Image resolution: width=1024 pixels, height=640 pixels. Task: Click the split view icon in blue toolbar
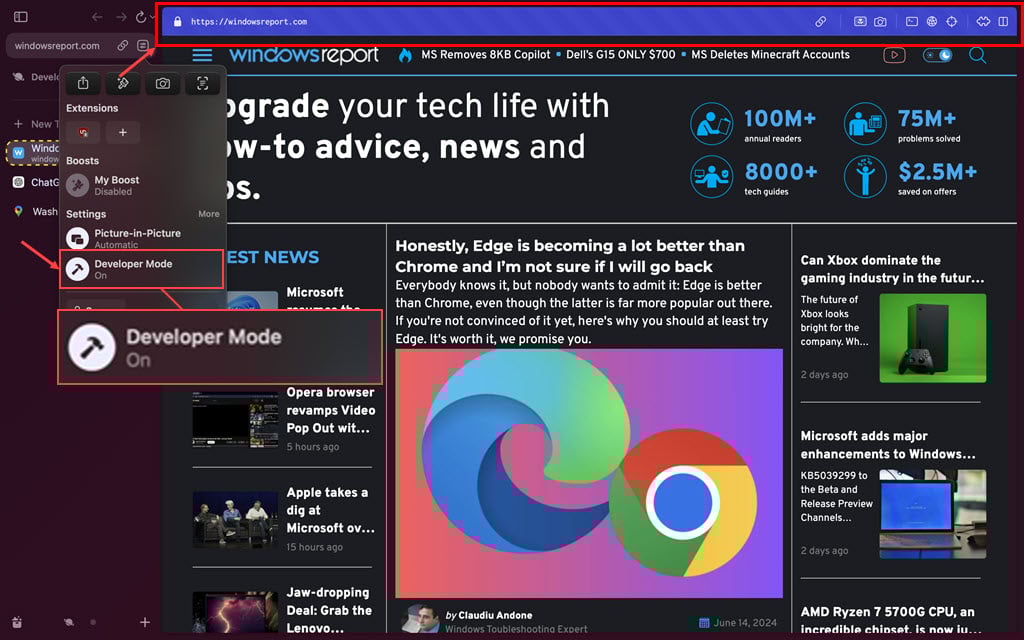pyautogui.click(x=1004, y=22)
